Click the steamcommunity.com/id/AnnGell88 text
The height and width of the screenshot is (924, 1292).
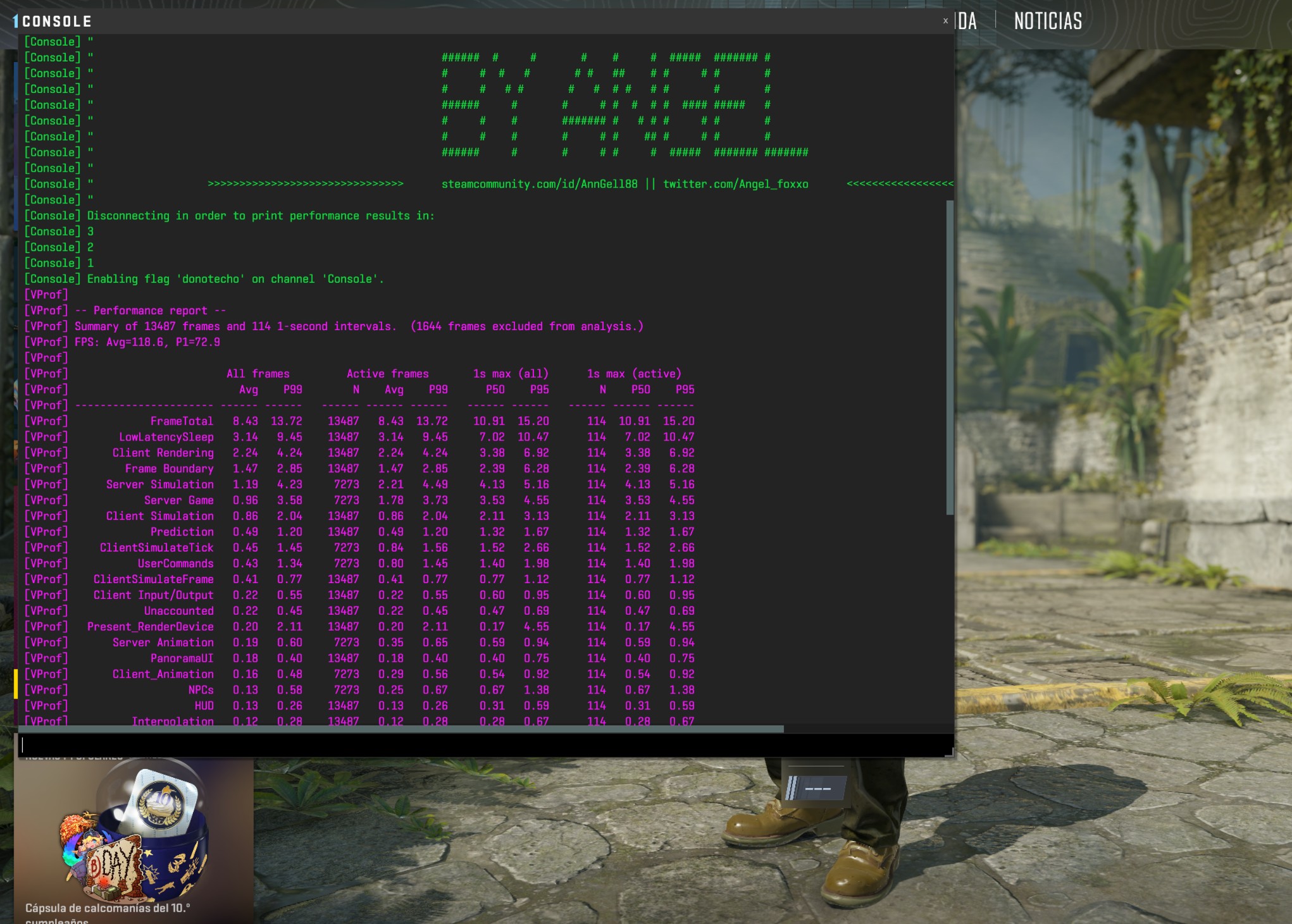point(539,184)
